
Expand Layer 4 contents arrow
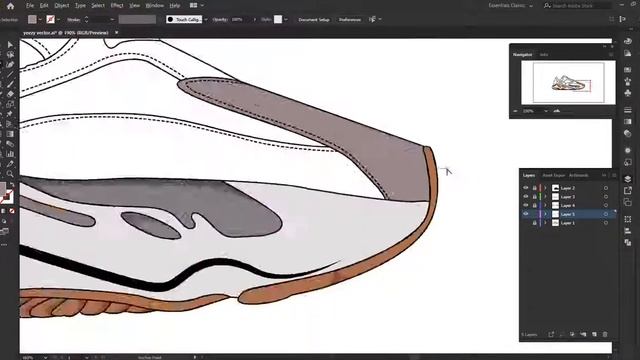click(x=545, y=205)
